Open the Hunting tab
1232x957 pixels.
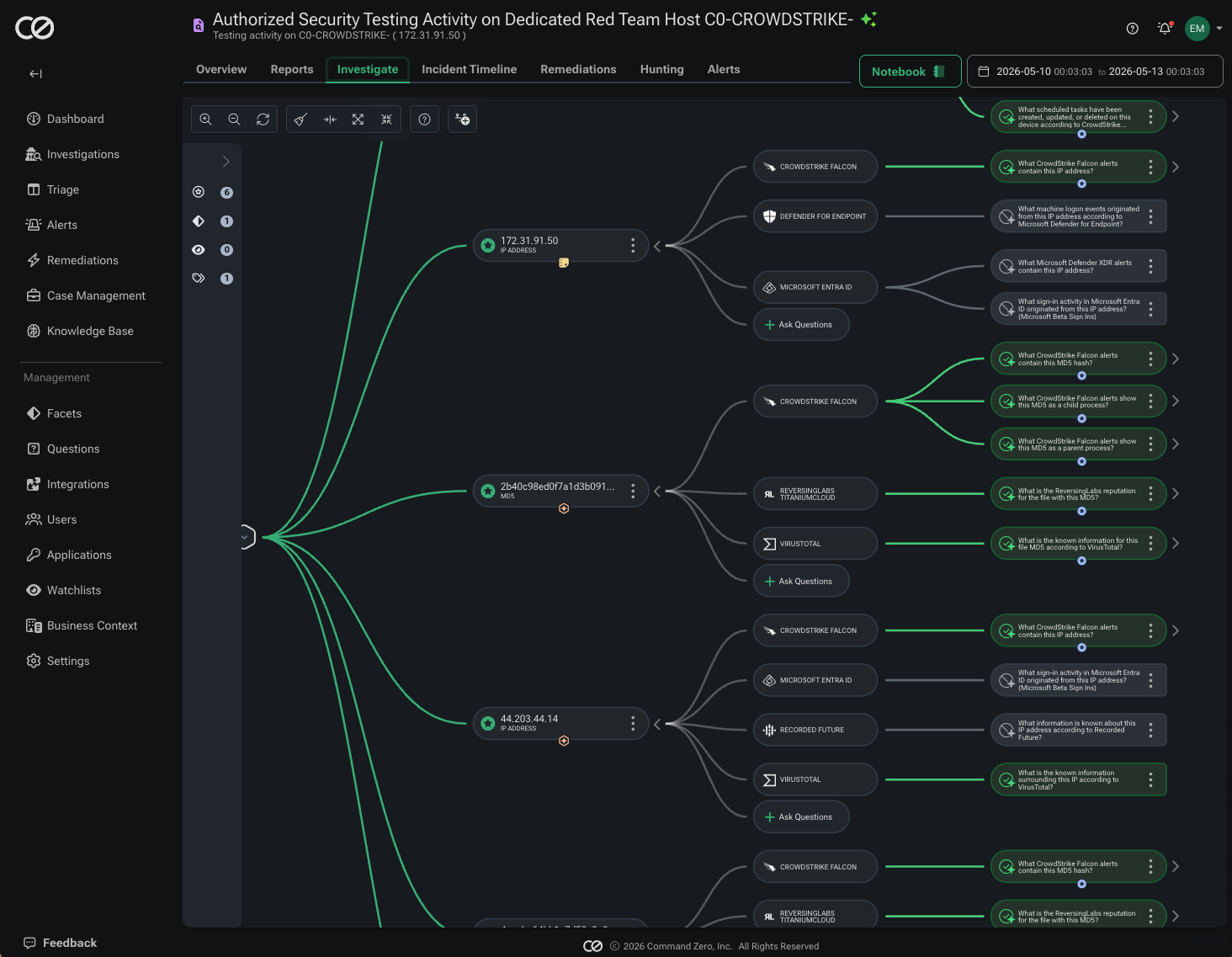click(662, 70)
